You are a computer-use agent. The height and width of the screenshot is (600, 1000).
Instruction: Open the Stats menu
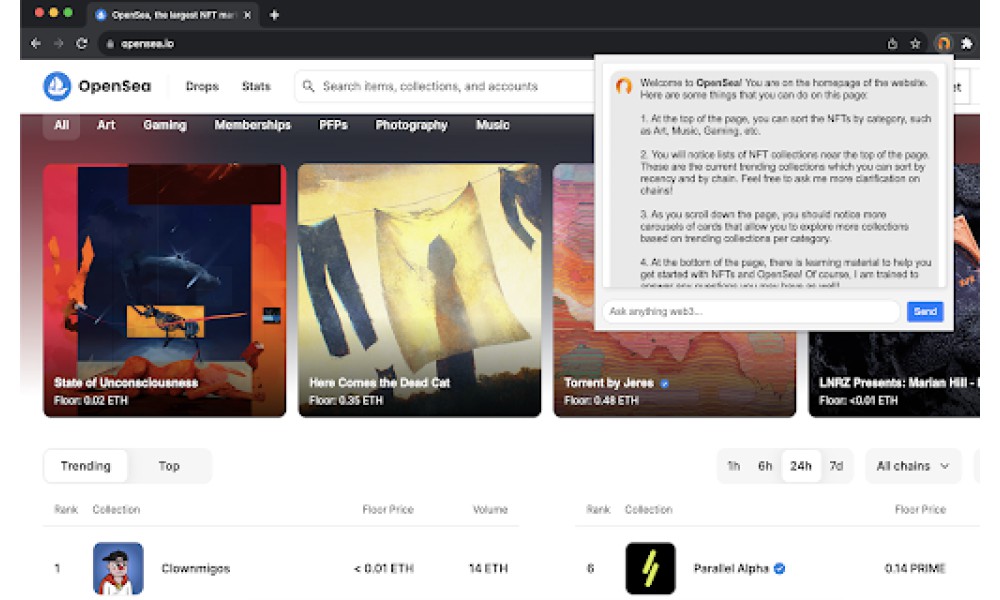click(x=256, y=86)
